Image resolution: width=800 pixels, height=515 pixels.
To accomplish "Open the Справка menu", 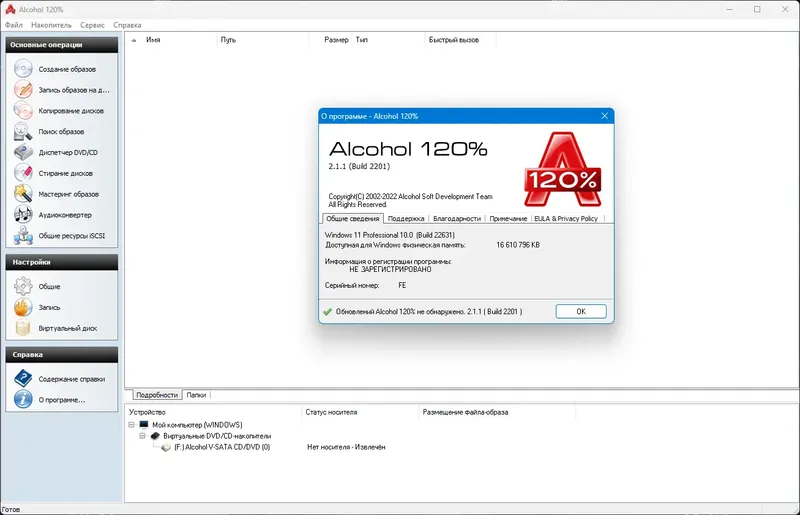I will point(127,24).
